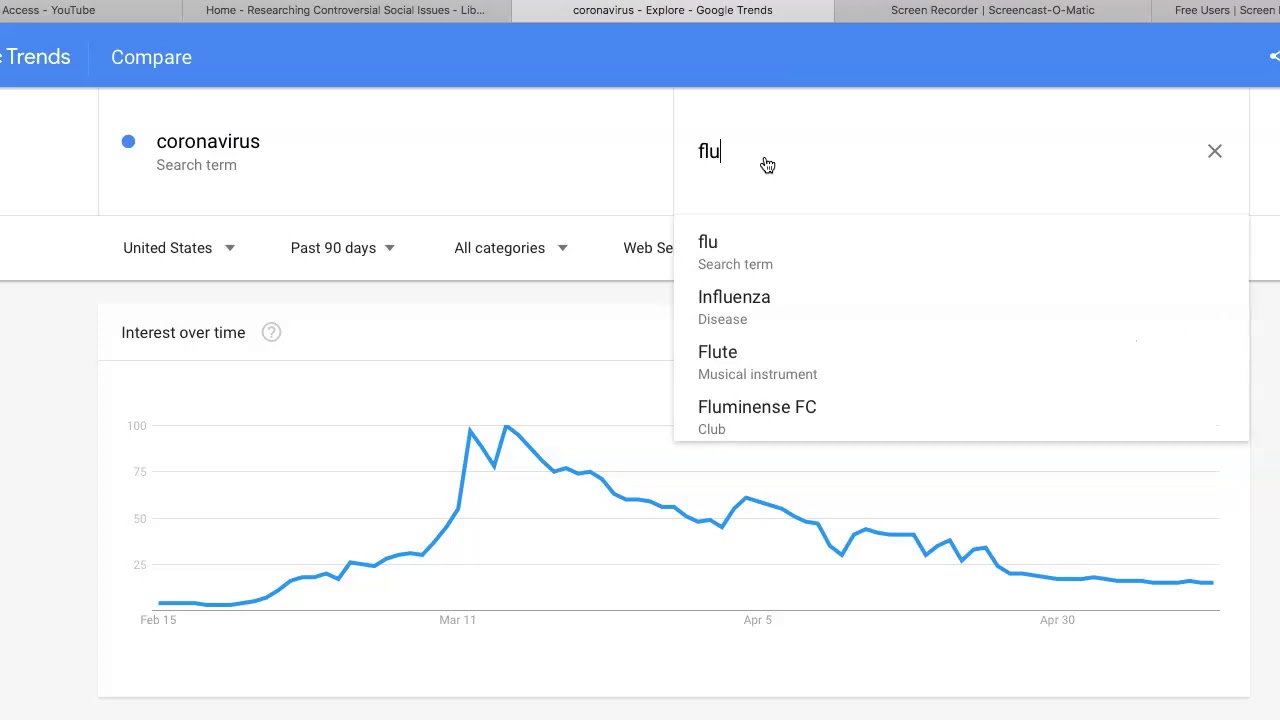Open the United States region dropdown

coord(179,248)
